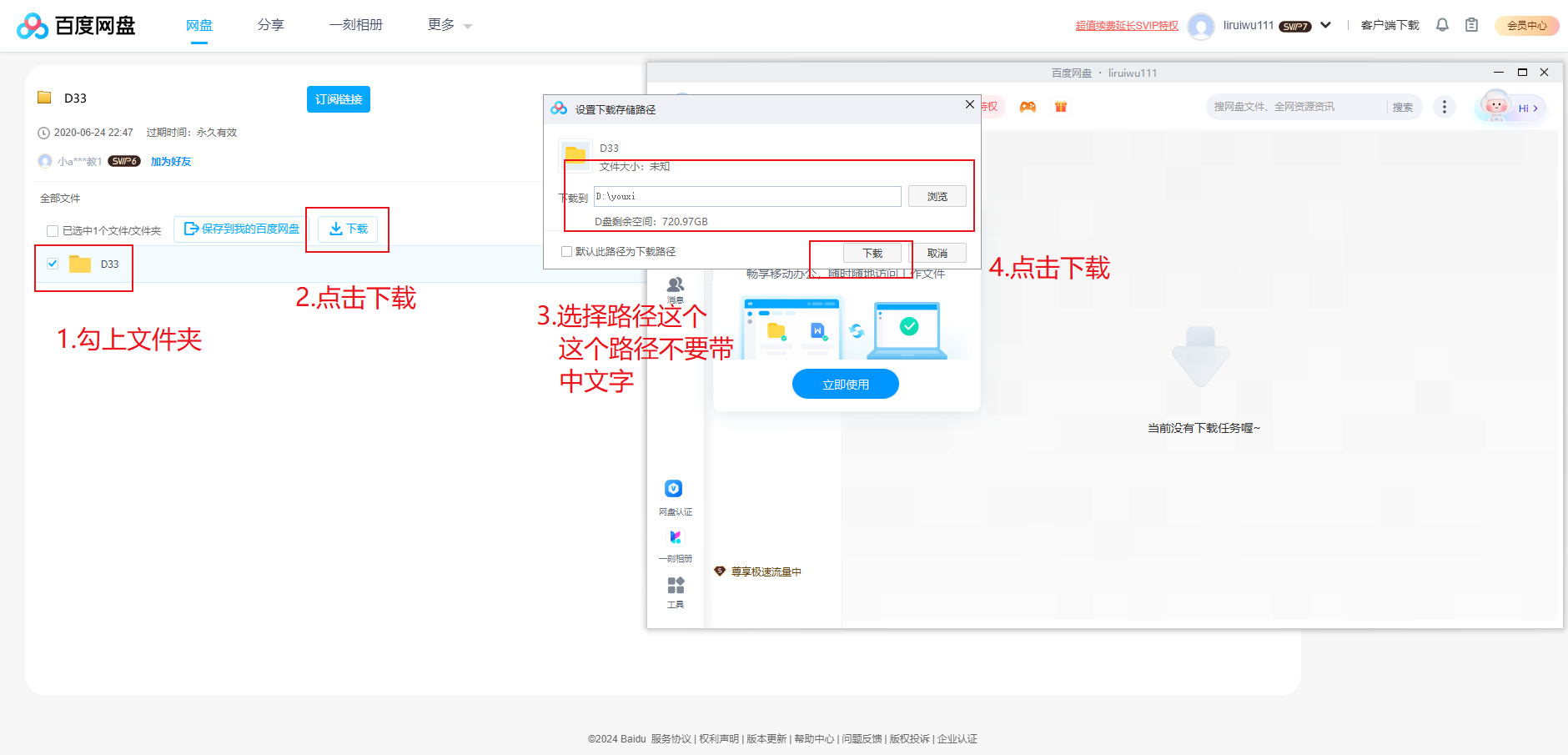Click 全部文件 breadcrumb
Image resolution: width=1568 pixels, height=755 pixels.
(60, 199)
